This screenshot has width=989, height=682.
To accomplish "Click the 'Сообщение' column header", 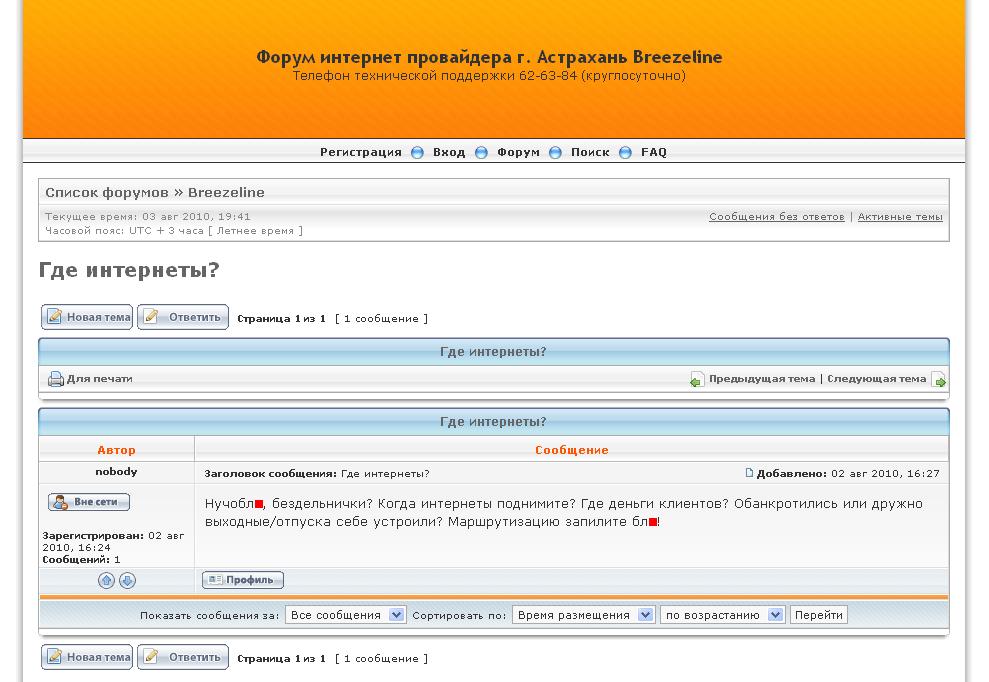I will point(572,450).
